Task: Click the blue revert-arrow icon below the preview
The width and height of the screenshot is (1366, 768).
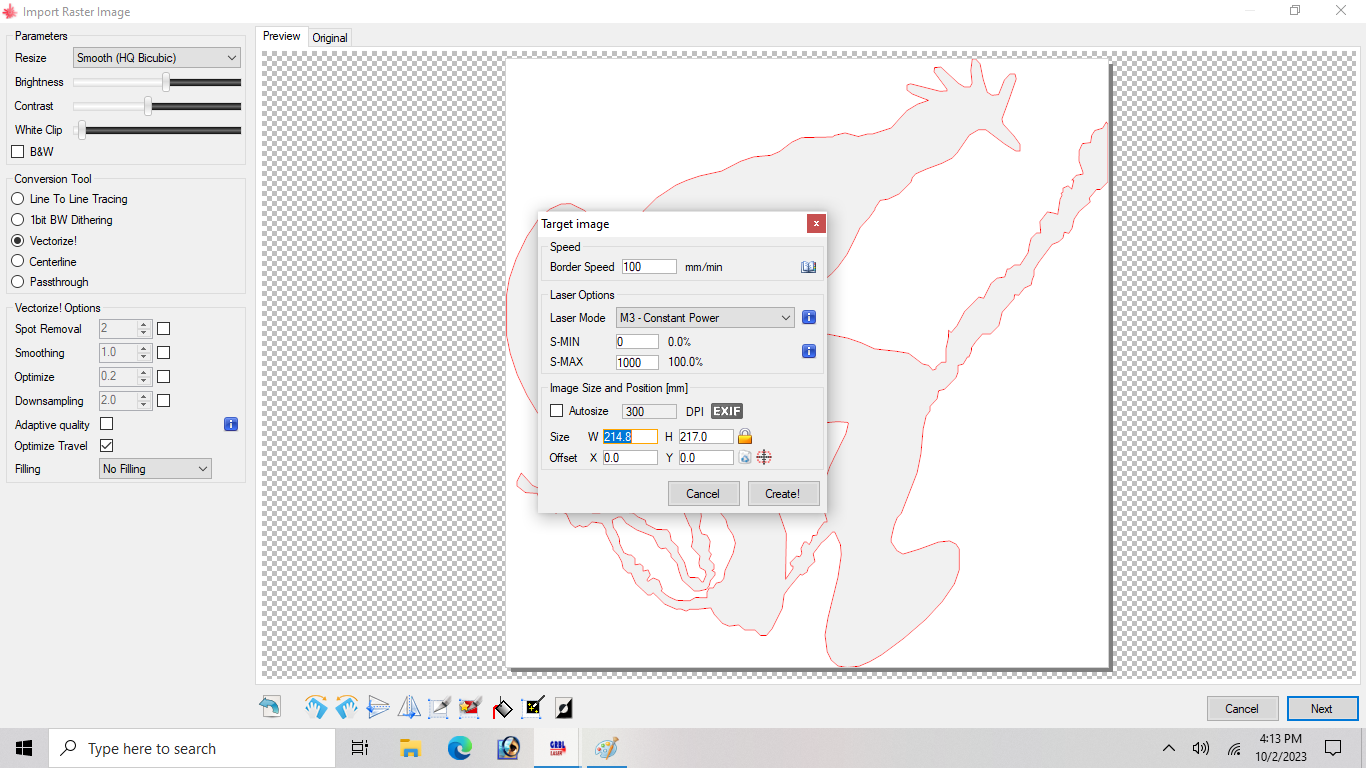Action: (270, 708)
